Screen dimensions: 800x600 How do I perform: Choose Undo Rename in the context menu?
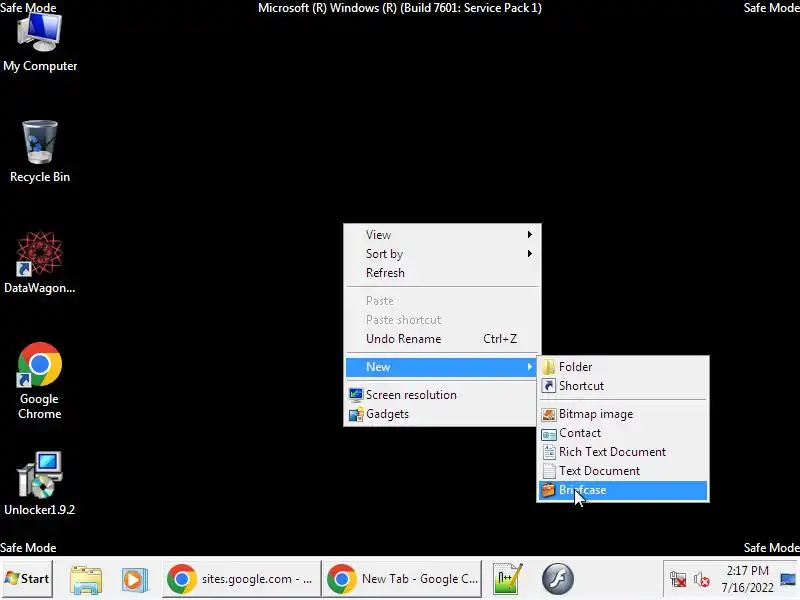442,339
